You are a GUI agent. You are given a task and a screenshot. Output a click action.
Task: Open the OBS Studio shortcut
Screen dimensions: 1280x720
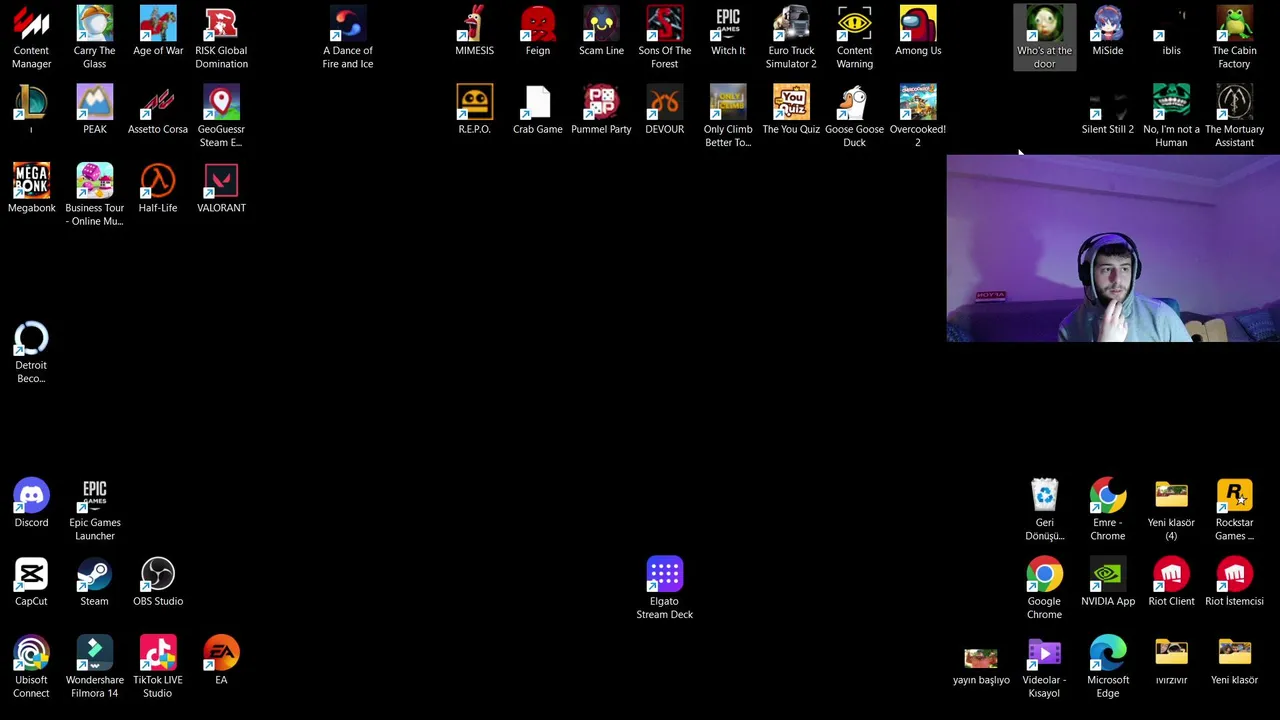coord(158,582)
